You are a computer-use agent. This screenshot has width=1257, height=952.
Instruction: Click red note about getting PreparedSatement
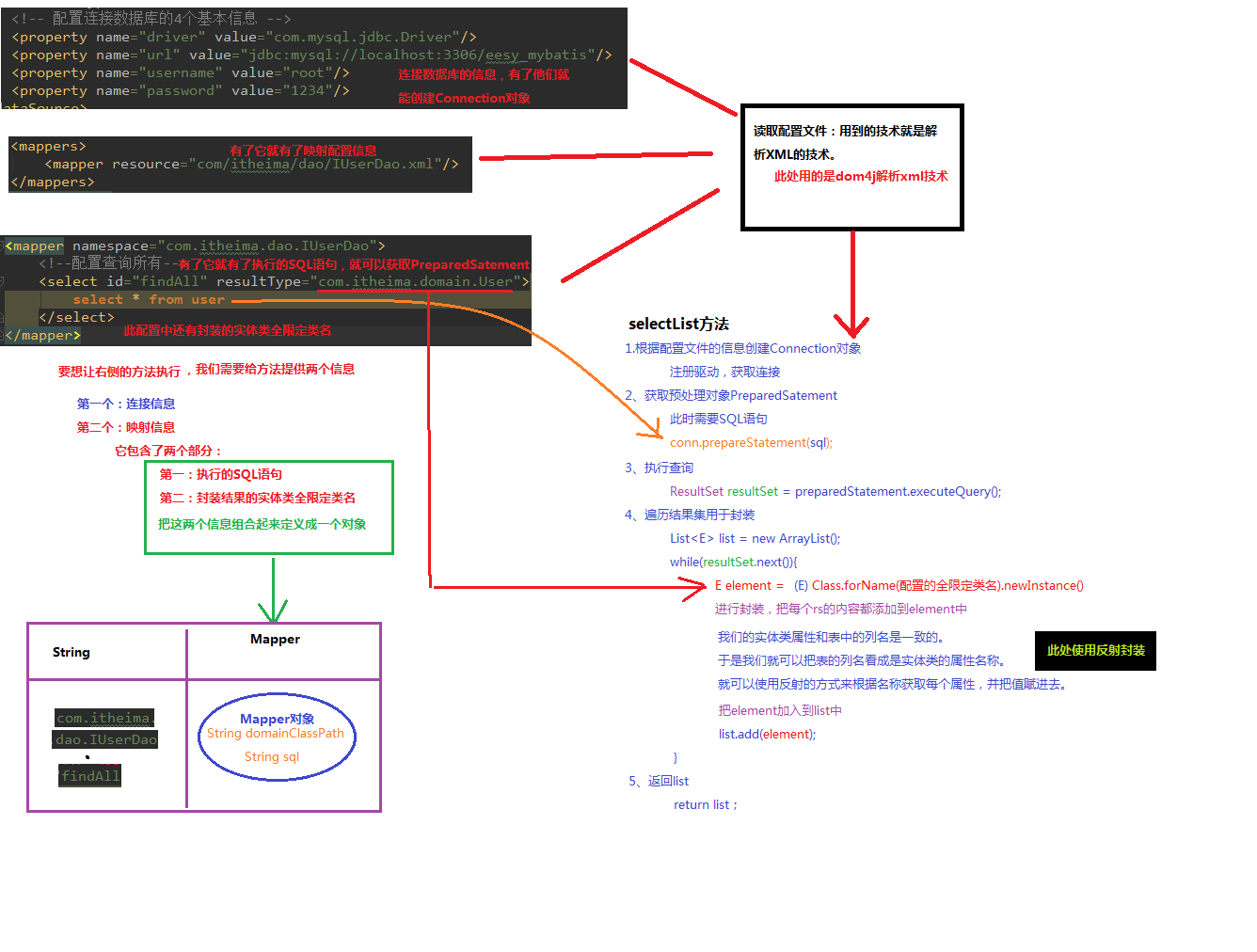354,264
